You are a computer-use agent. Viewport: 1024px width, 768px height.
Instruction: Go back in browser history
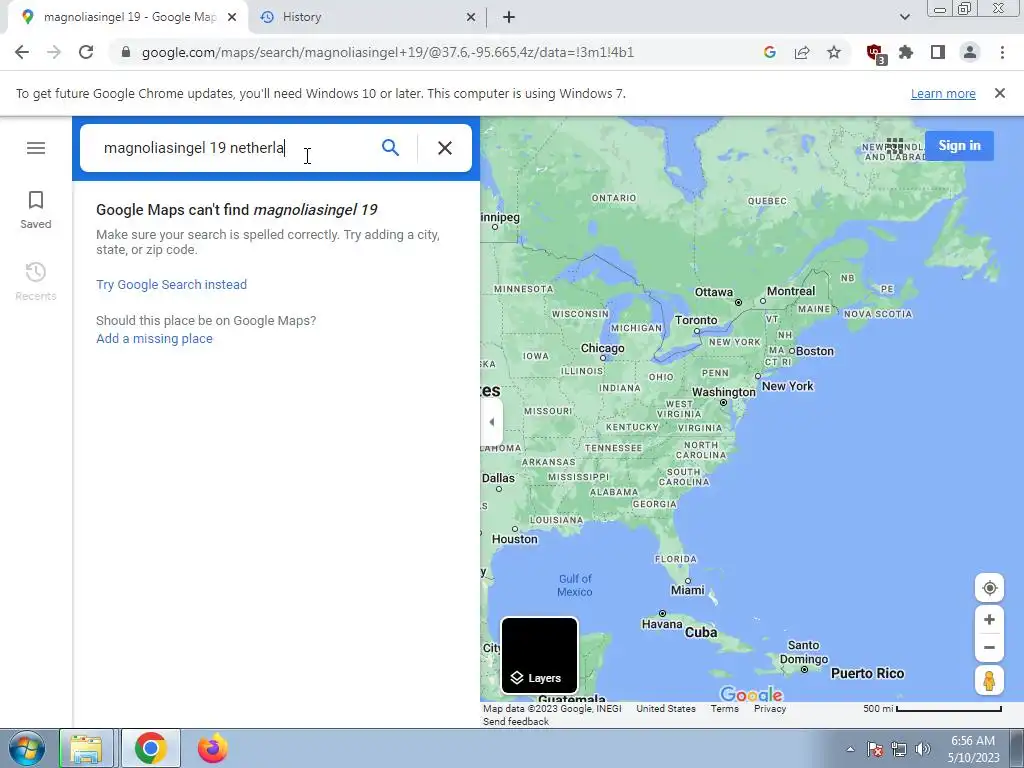point(22,52)
